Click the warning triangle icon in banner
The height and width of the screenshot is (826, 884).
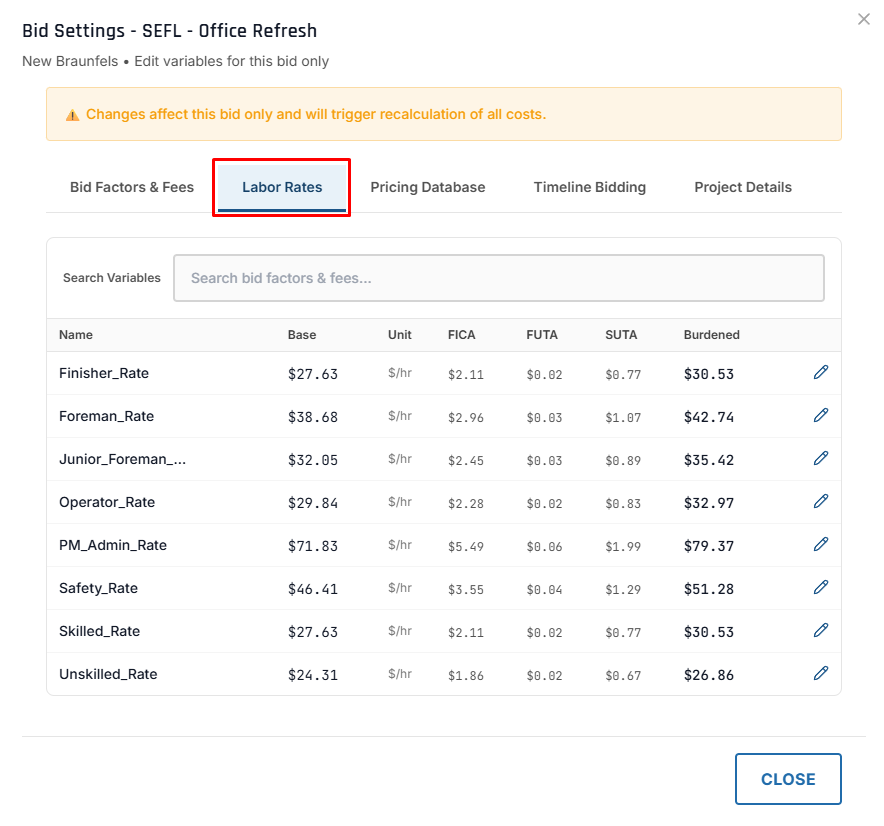tap(72, 115)
